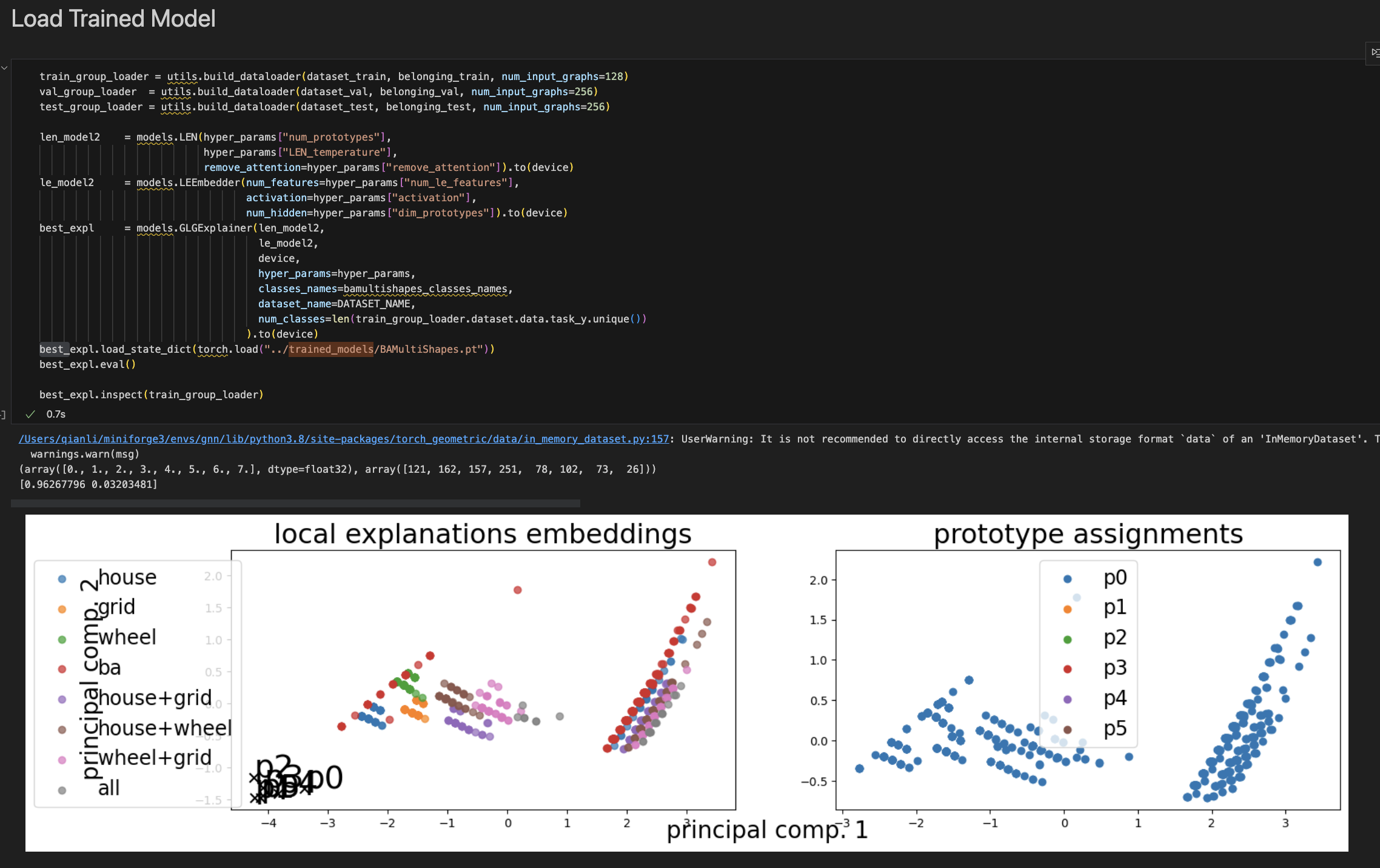Image resolution: width=1380 pixels, height=868 pixels.
Task: Open the in_memory_dataset.py:157 file path link
Action: click(x=343, y=439)
